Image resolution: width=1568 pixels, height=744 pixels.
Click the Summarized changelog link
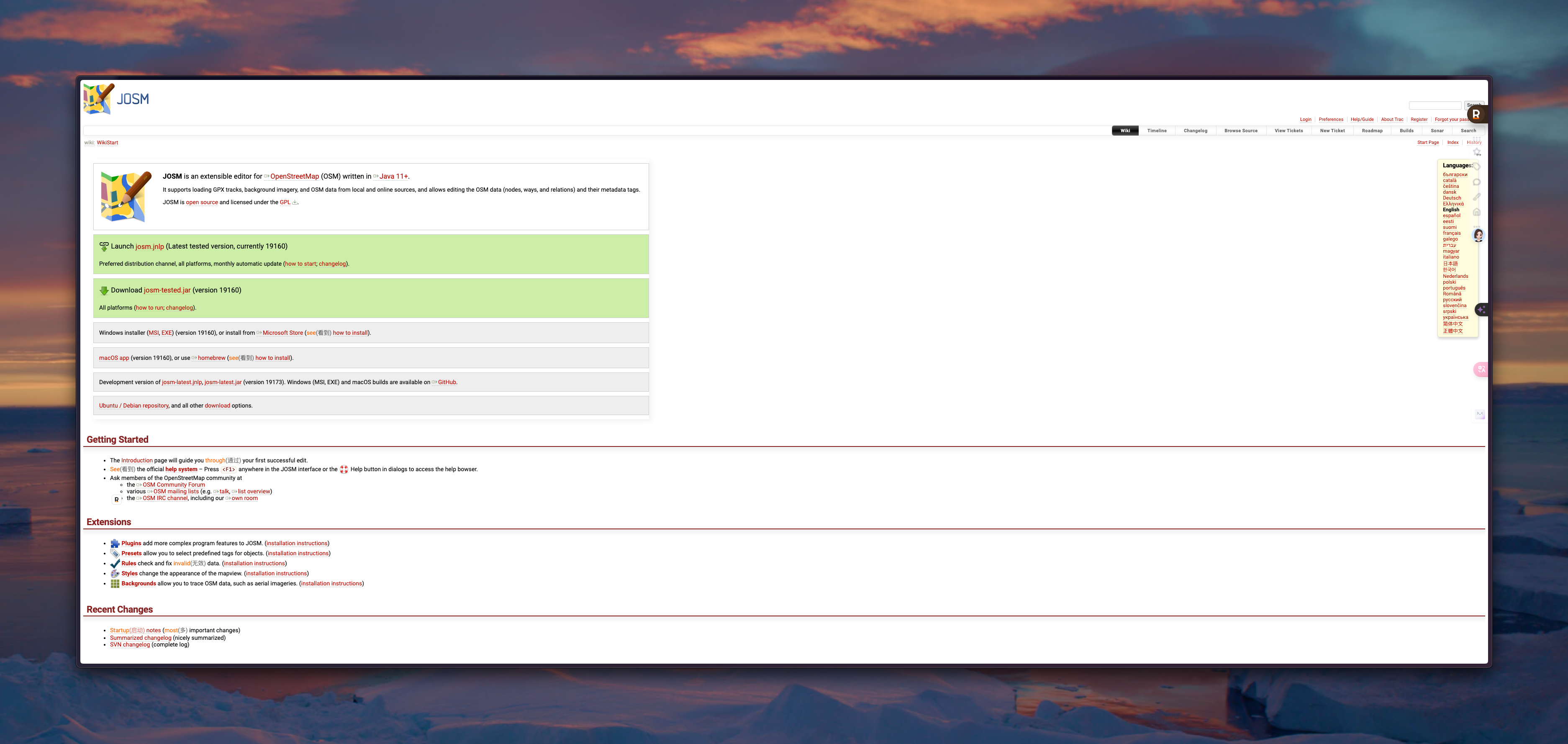point(141,638)
